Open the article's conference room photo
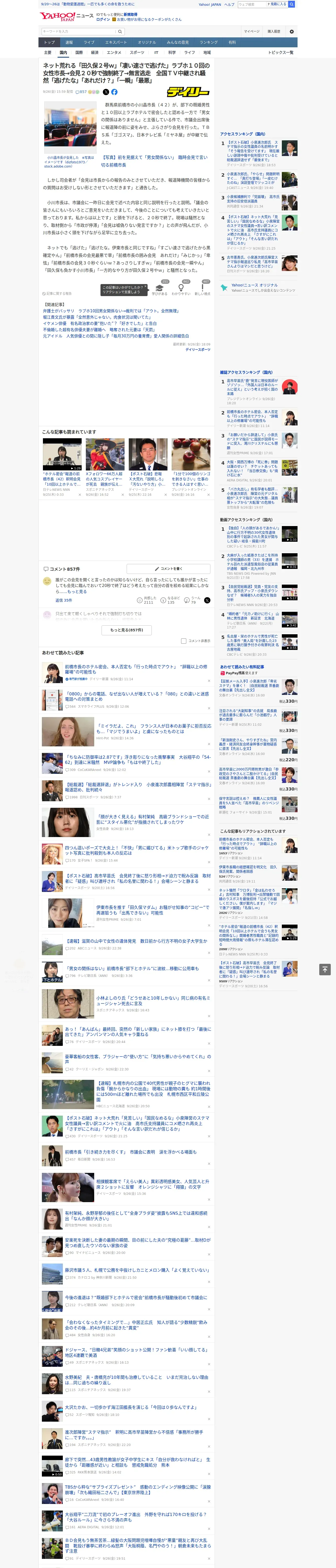This screenshot has width=336, height=1568. click(x=70, y=127)
